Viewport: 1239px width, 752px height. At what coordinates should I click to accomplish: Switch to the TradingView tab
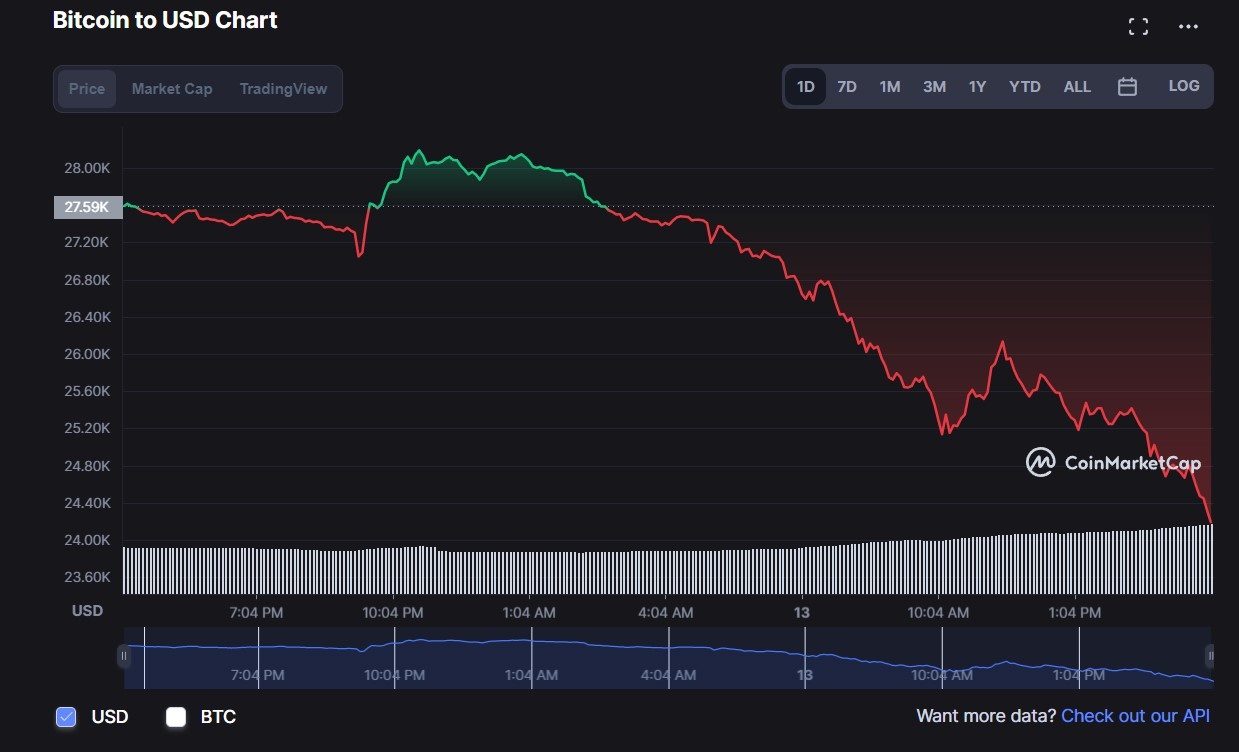pos(283,89)
